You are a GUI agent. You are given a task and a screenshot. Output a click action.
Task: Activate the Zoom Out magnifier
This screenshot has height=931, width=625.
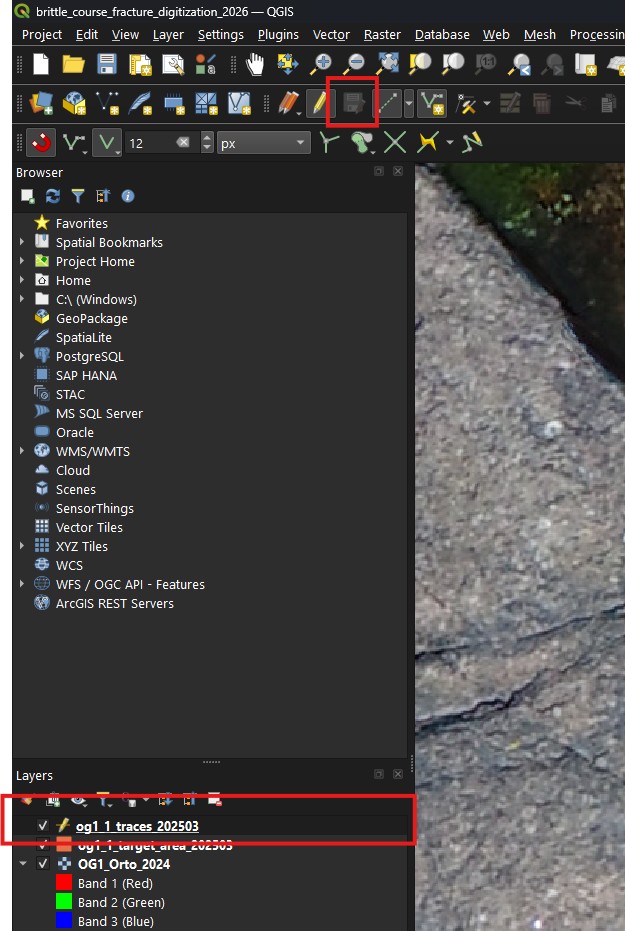354,64
